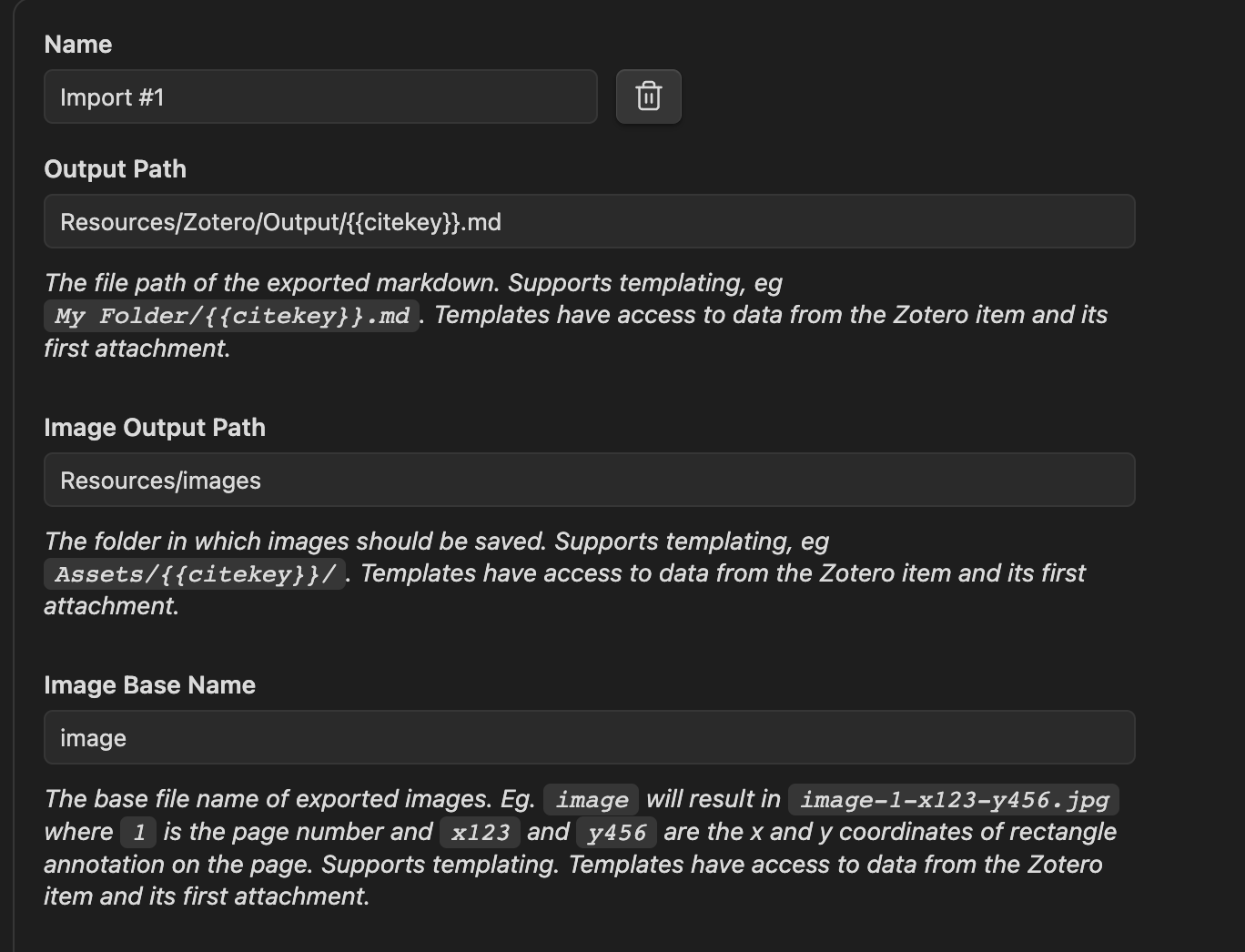Click the Resources/images value
The width and height of the screenshot is (1245, 952).
click(160, 480)
